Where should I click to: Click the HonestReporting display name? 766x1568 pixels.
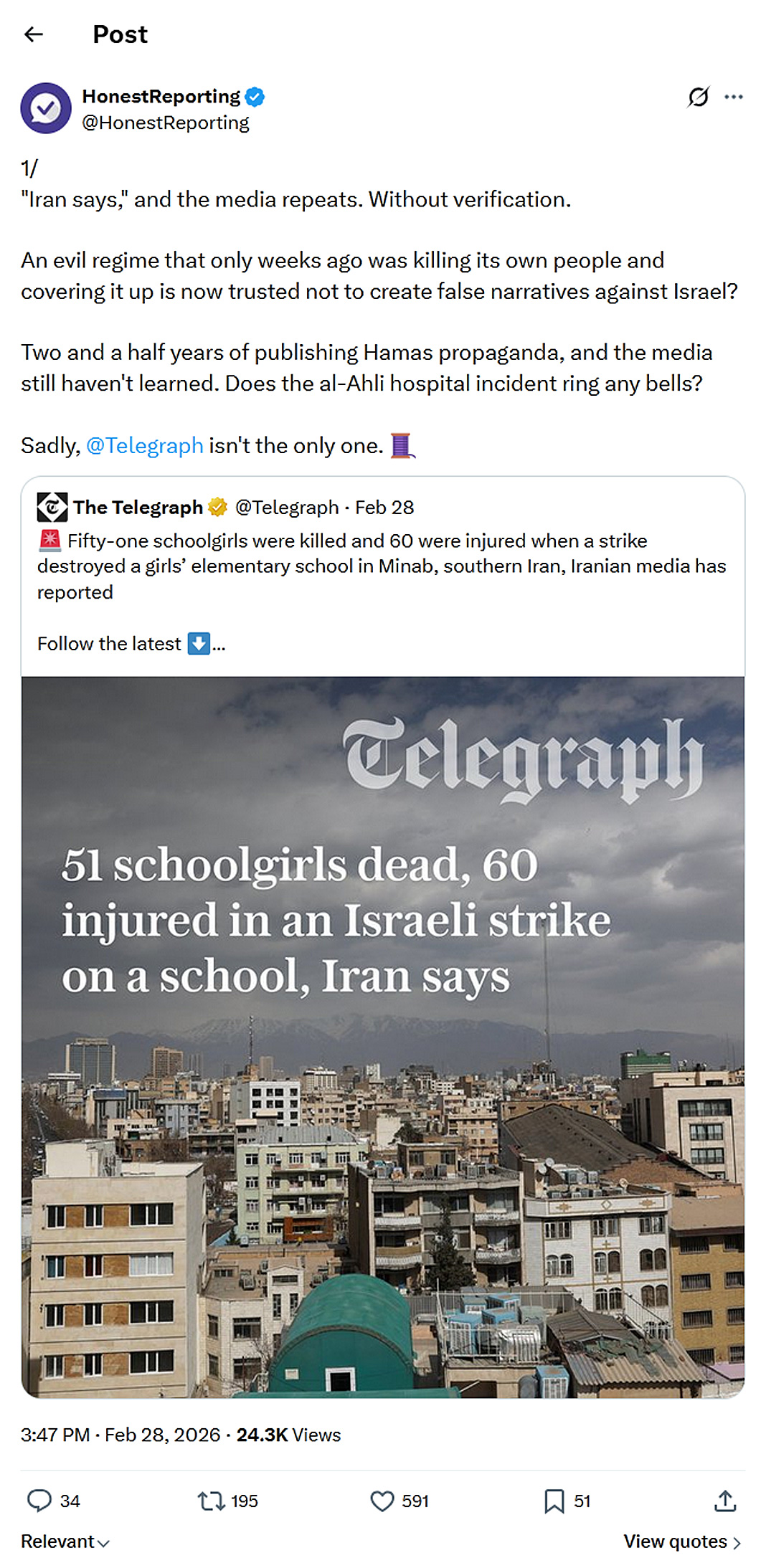click(161, 96)
